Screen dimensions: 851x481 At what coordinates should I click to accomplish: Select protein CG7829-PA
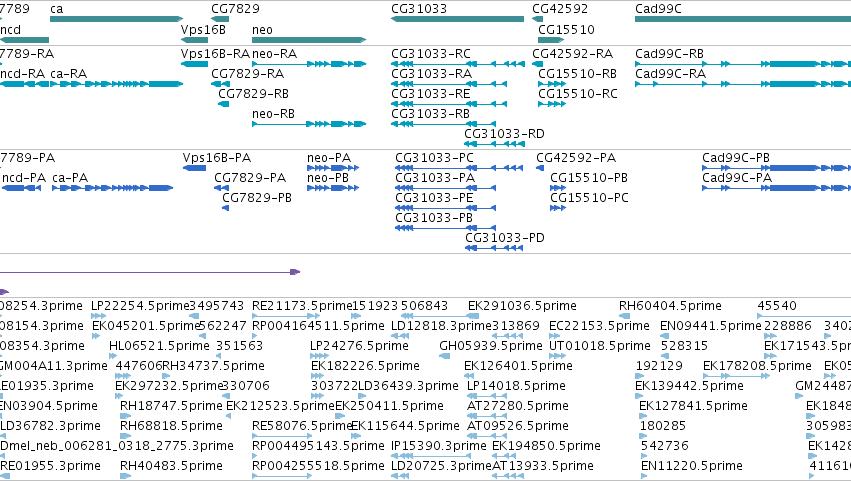[x=221, y=188]
